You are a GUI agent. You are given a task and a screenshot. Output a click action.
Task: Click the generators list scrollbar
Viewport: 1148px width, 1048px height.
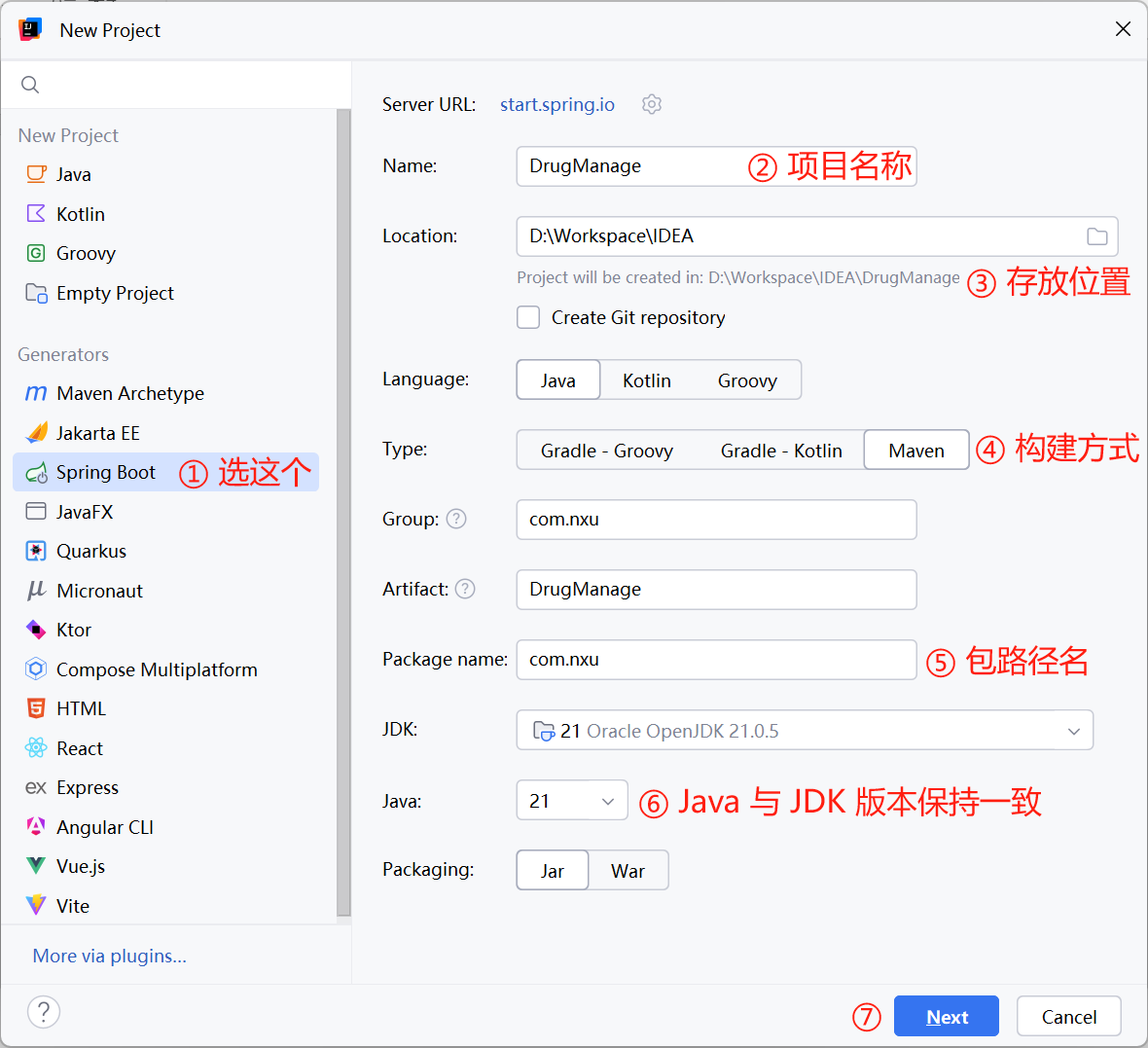pyautogui.click(x=343, y=513)
